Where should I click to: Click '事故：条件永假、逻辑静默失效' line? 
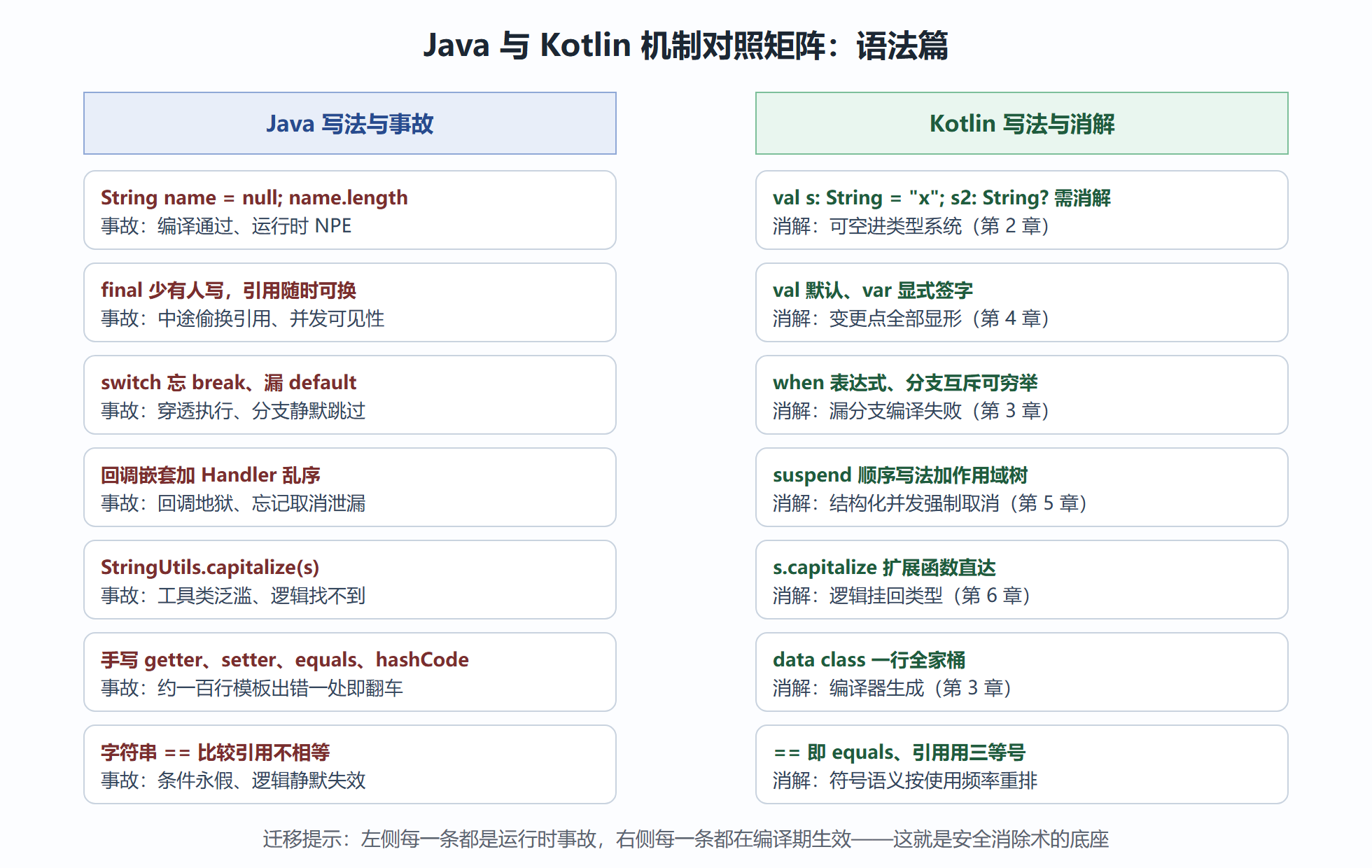[233, 780]
